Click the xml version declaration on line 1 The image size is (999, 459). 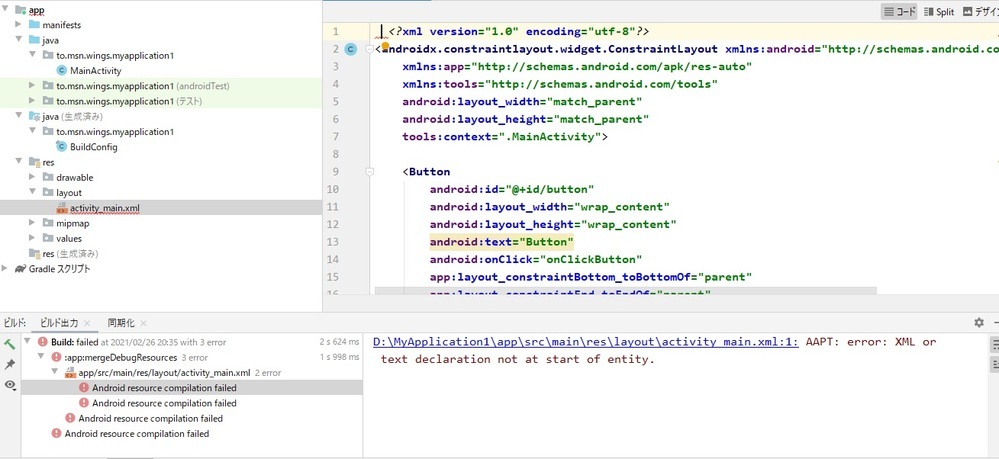point(519,31)
